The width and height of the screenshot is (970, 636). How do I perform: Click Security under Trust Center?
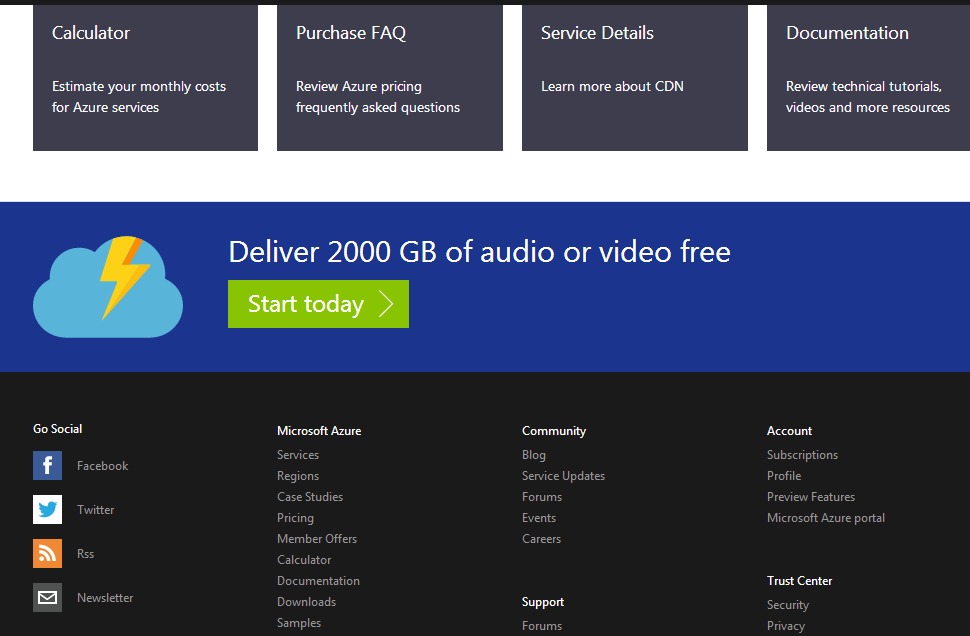tap(788, 605)
